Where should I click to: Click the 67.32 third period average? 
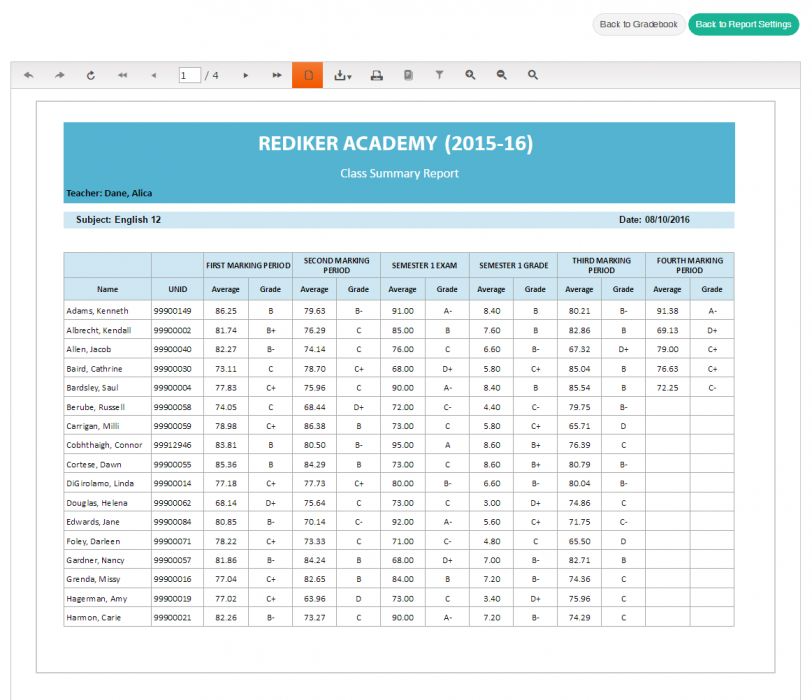pos(579,349)
